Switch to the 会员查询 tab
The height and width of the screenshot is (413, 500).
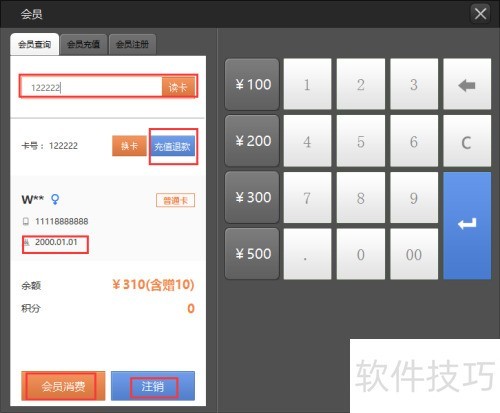[x=35, y=44]
